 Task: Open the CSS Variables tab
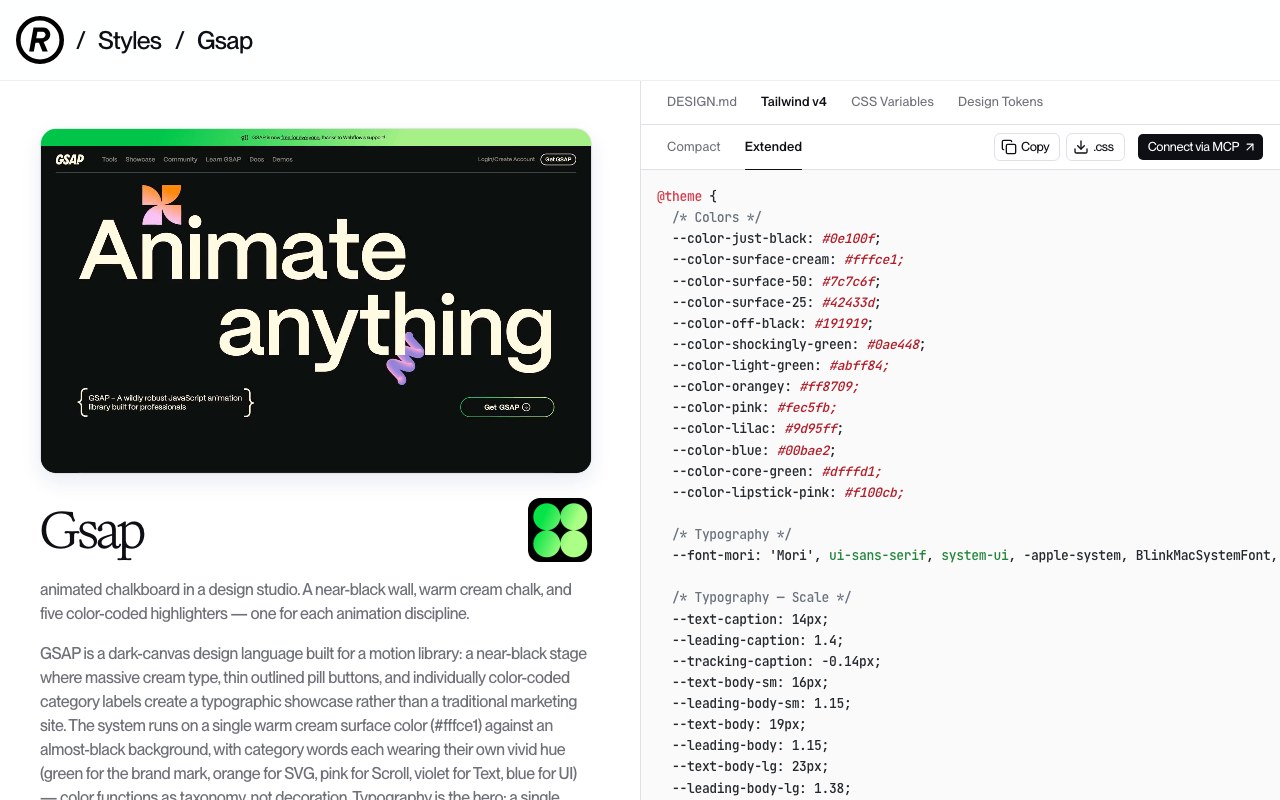892,102
